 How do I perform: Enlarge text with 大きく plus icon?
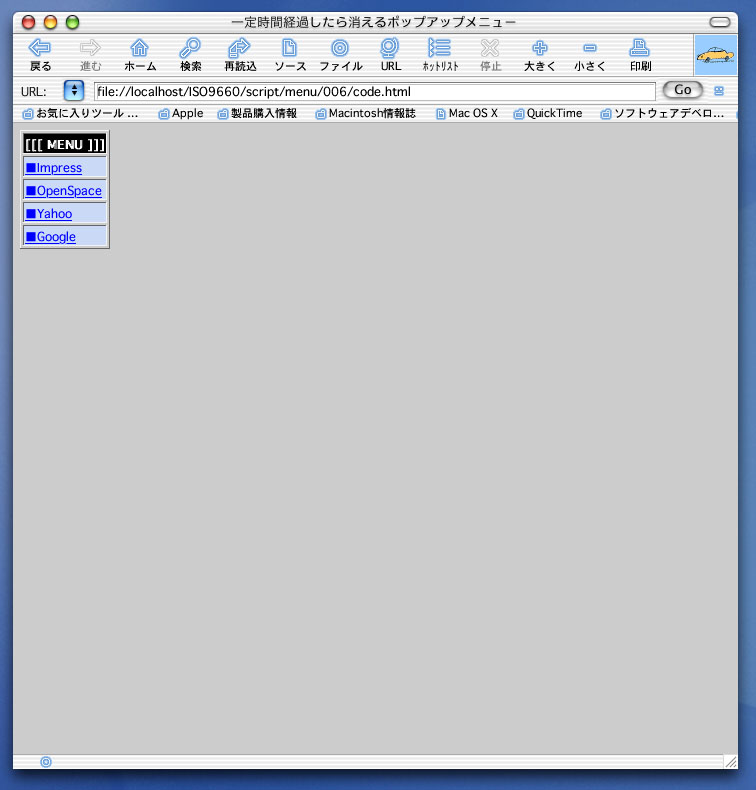(x=539, y=48)
